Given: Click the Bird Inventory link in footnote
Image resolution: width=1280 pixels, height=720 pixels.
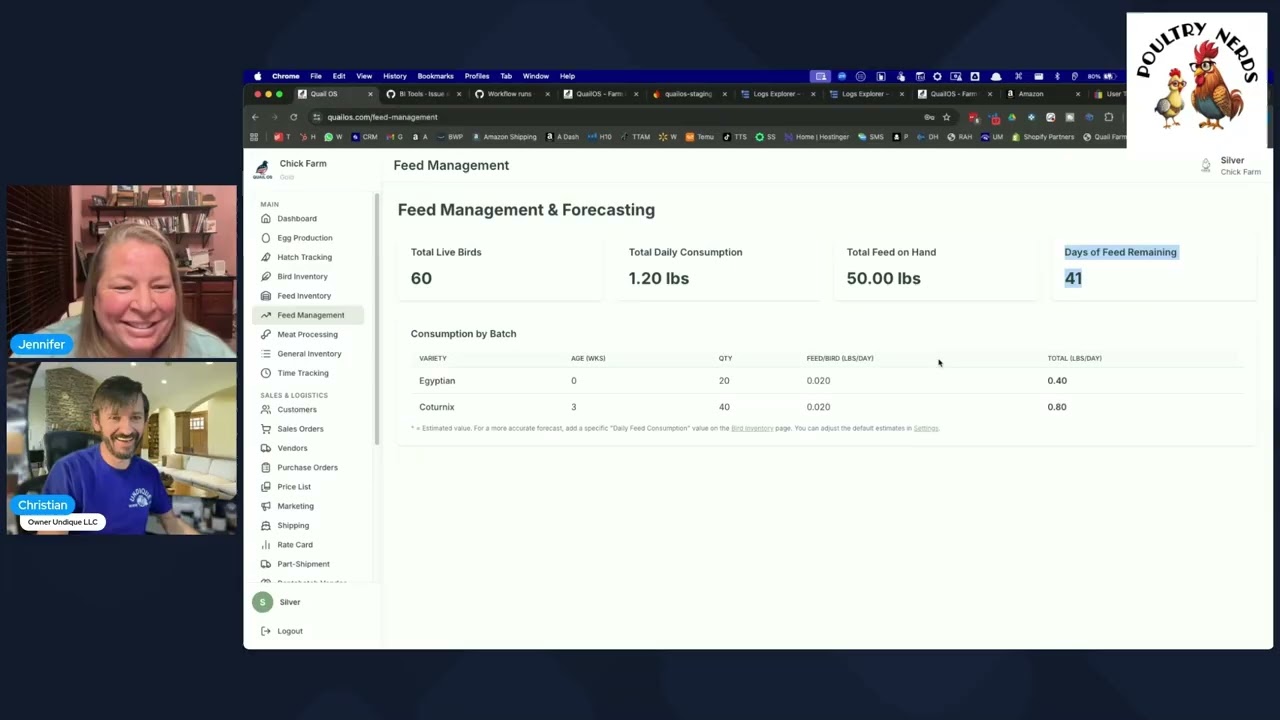Looking at the screenshot, I should 752,428.
